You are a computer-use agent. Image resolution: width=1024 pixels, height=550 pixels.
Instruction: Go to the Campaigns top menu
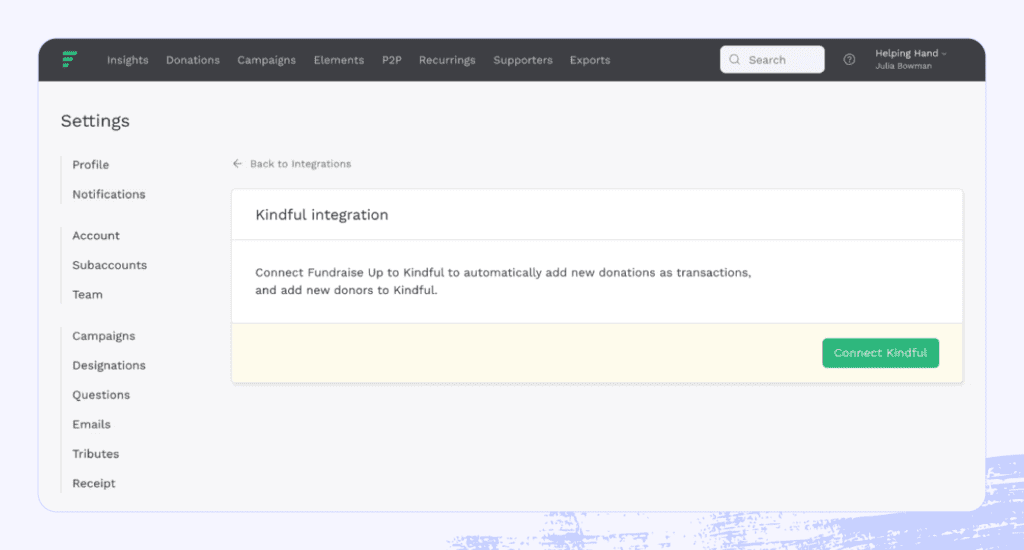266,59
